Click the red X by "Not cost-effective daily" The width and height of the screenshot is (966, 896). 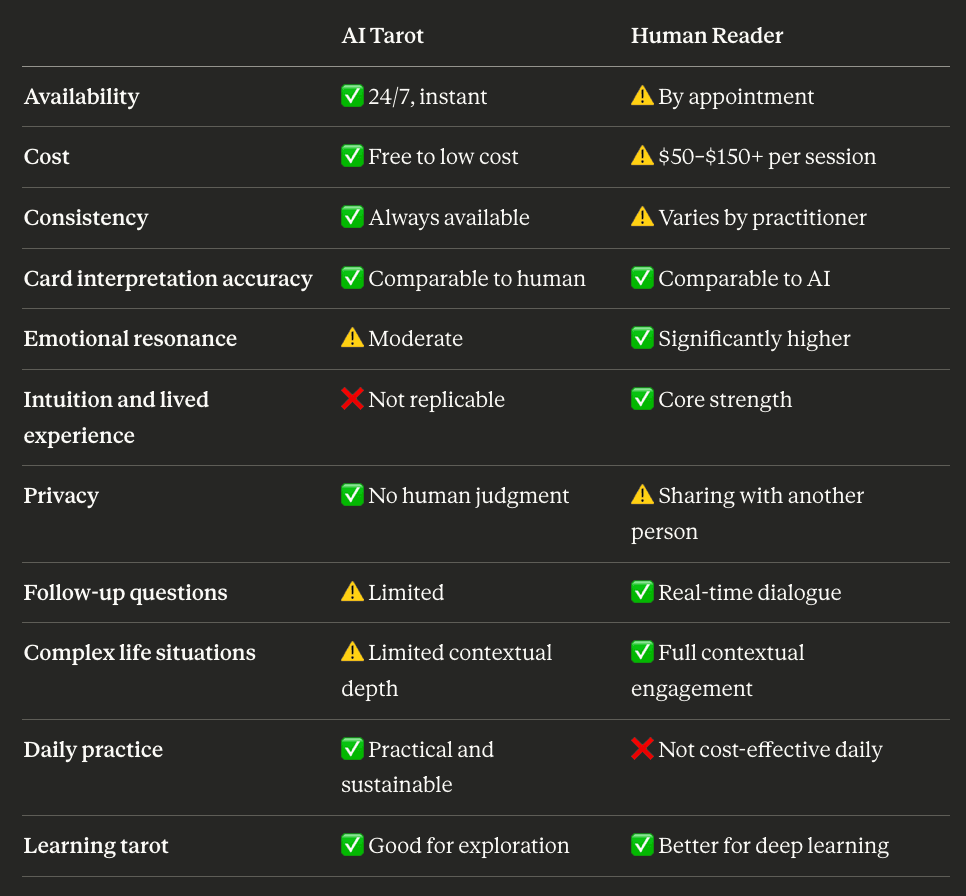(642, 749)
